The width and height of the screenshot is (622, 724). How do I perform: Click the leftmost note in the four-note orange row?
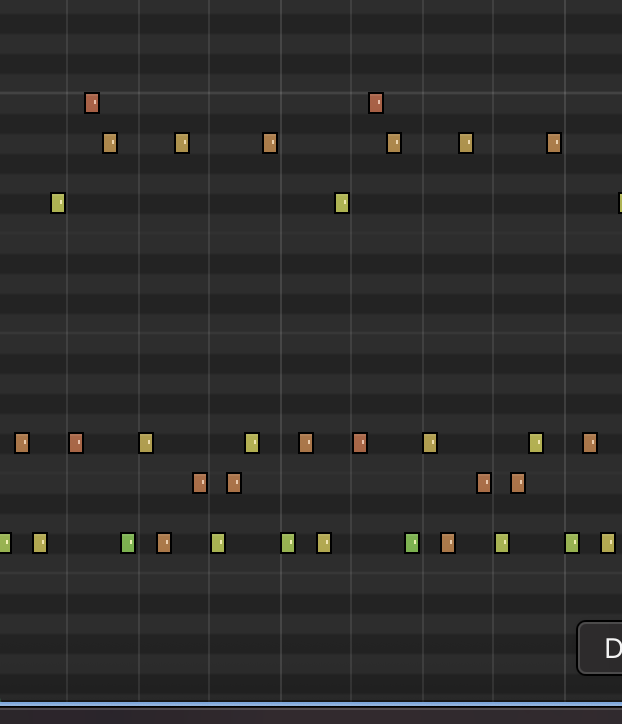click(200, 483)
